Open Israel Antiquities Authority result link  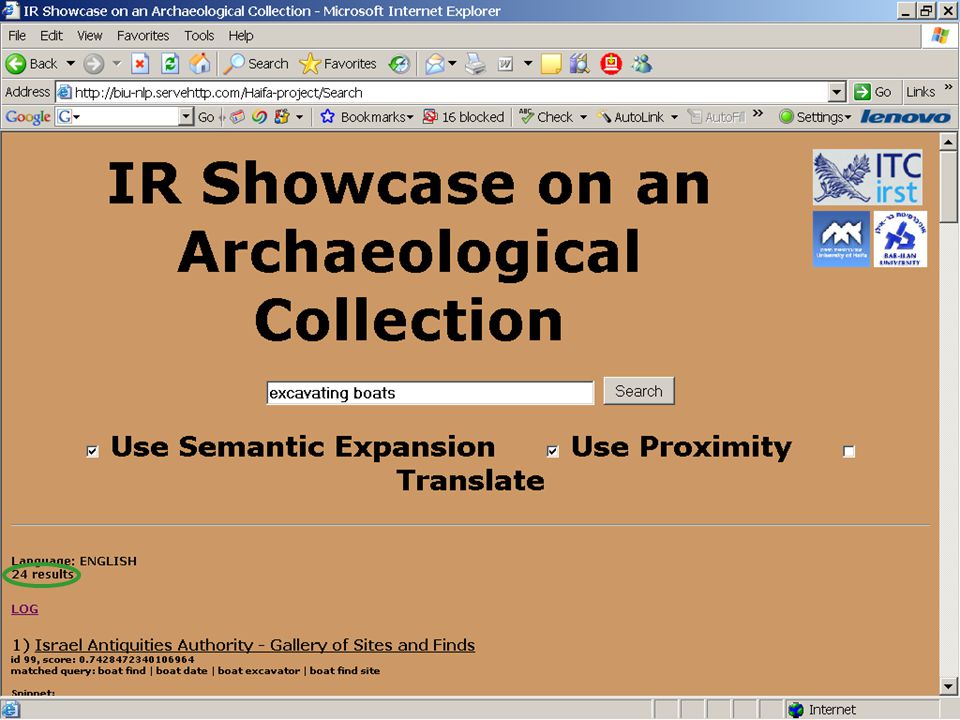(255, 645)
